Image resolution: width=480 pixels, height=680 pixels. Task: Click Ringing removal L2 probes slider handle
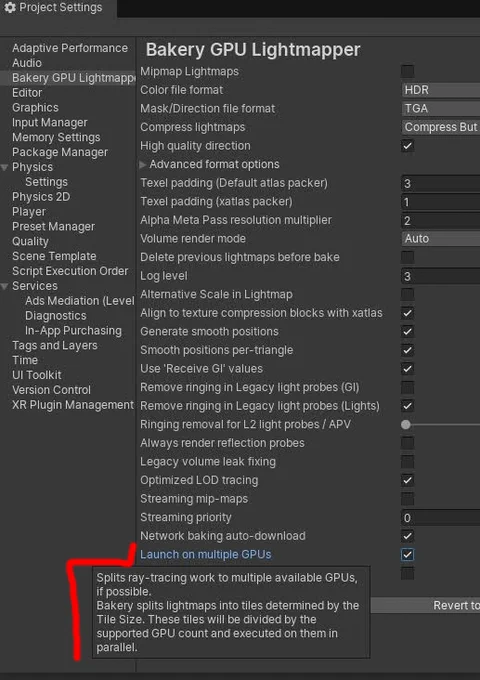coord(405,425)
